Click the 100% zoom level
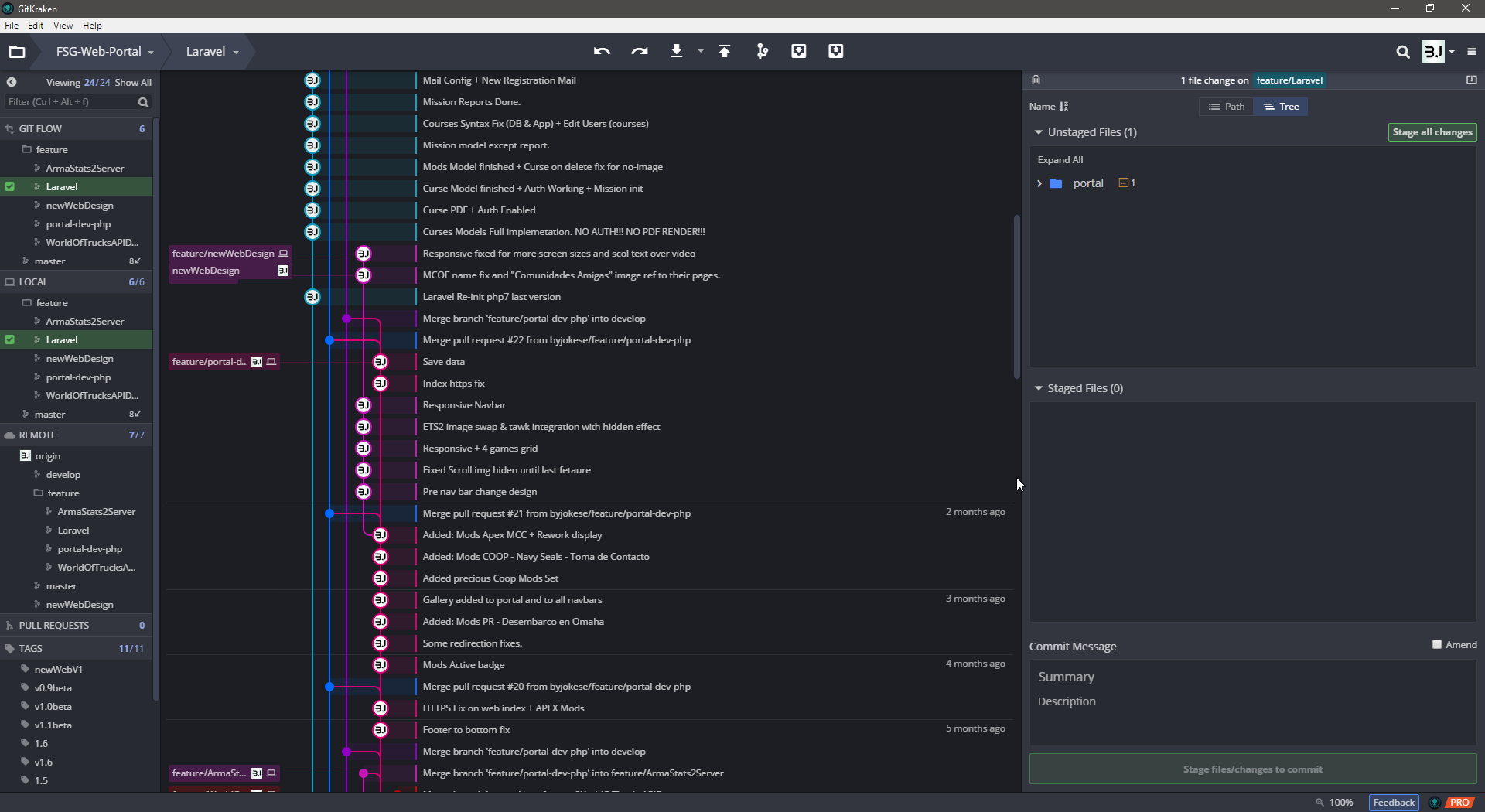Viewport: 1485px width, 812px height. 1340,802
